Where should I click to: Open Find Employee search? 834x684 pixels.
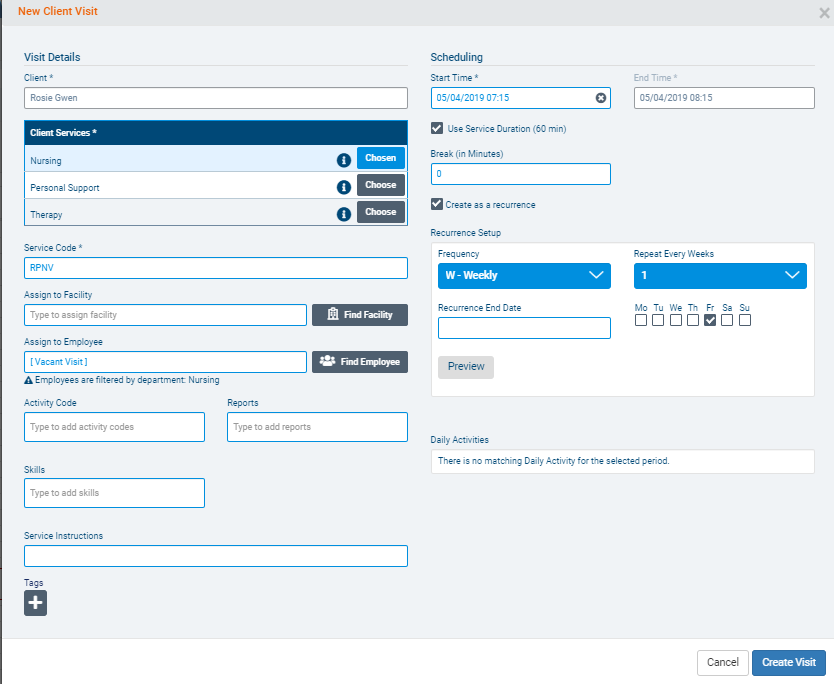[x=360, y=362]
